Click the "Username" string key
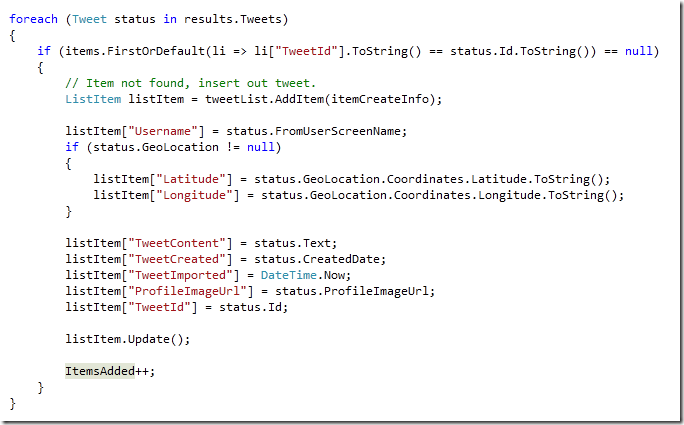 click(x=163, y=131)
